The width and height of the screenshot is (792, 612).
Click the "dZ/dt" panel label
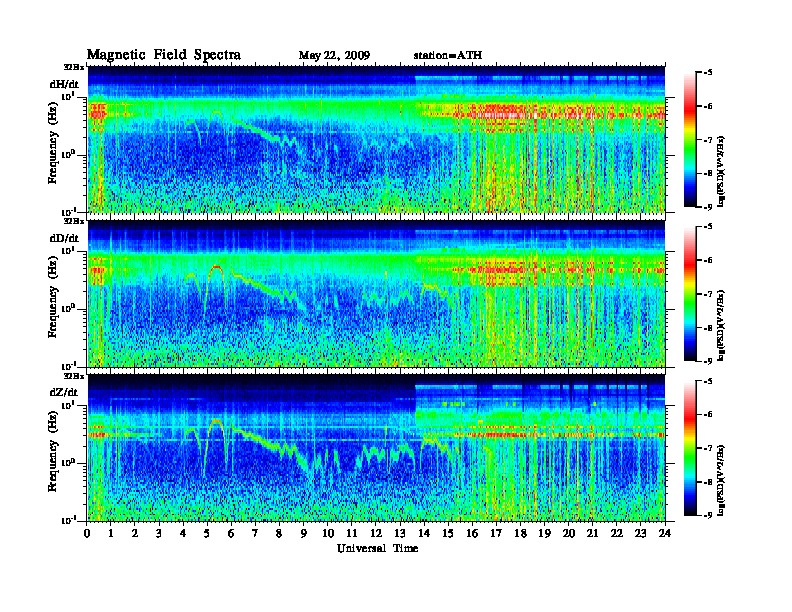(x=64, y=392)
